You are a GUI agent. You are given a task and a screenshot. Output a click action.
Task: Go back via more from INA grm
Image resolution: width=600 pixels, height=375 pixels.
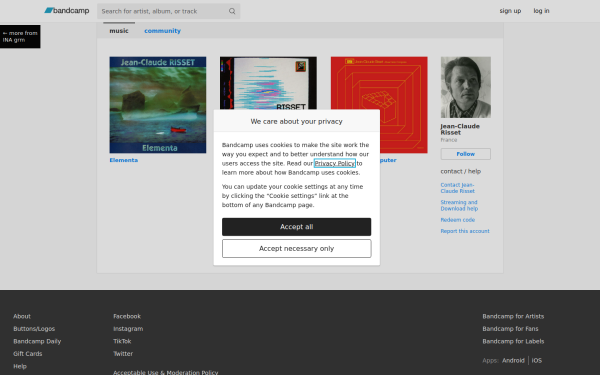[x=20, y=36]
